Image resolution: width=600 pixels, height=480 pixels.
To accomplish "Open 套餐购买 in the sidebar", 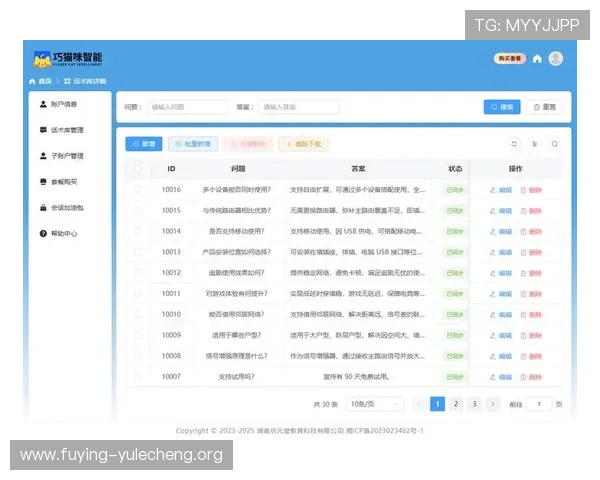I will pyautogui.click(x=59, y=182).
